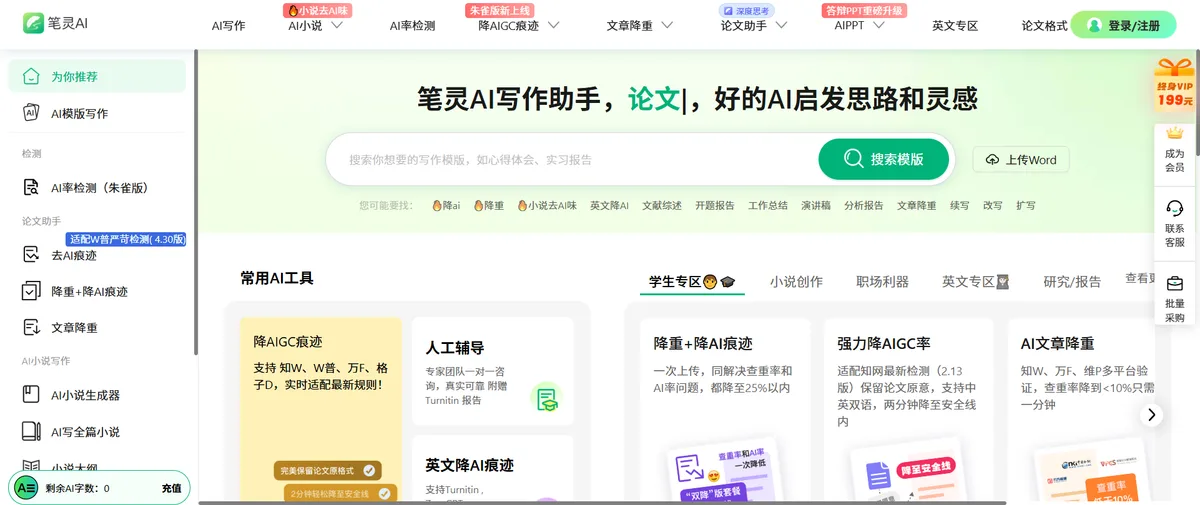Open 英文专区 in top navigation
The width and height of the screenshot is (1200, 505).
[955, 26]
